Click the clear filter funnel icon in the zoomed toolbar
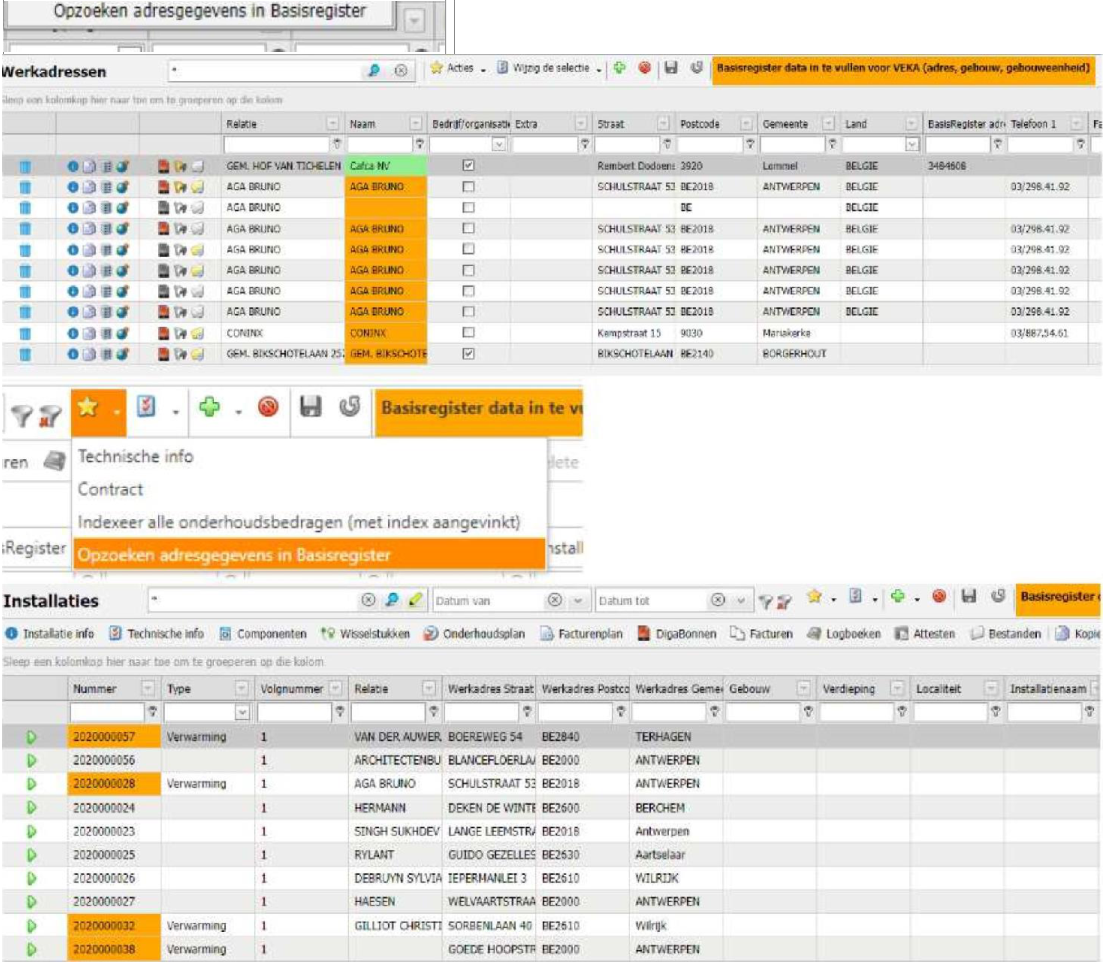Screen dimensions: 1103x964 (x=49, y=415)
